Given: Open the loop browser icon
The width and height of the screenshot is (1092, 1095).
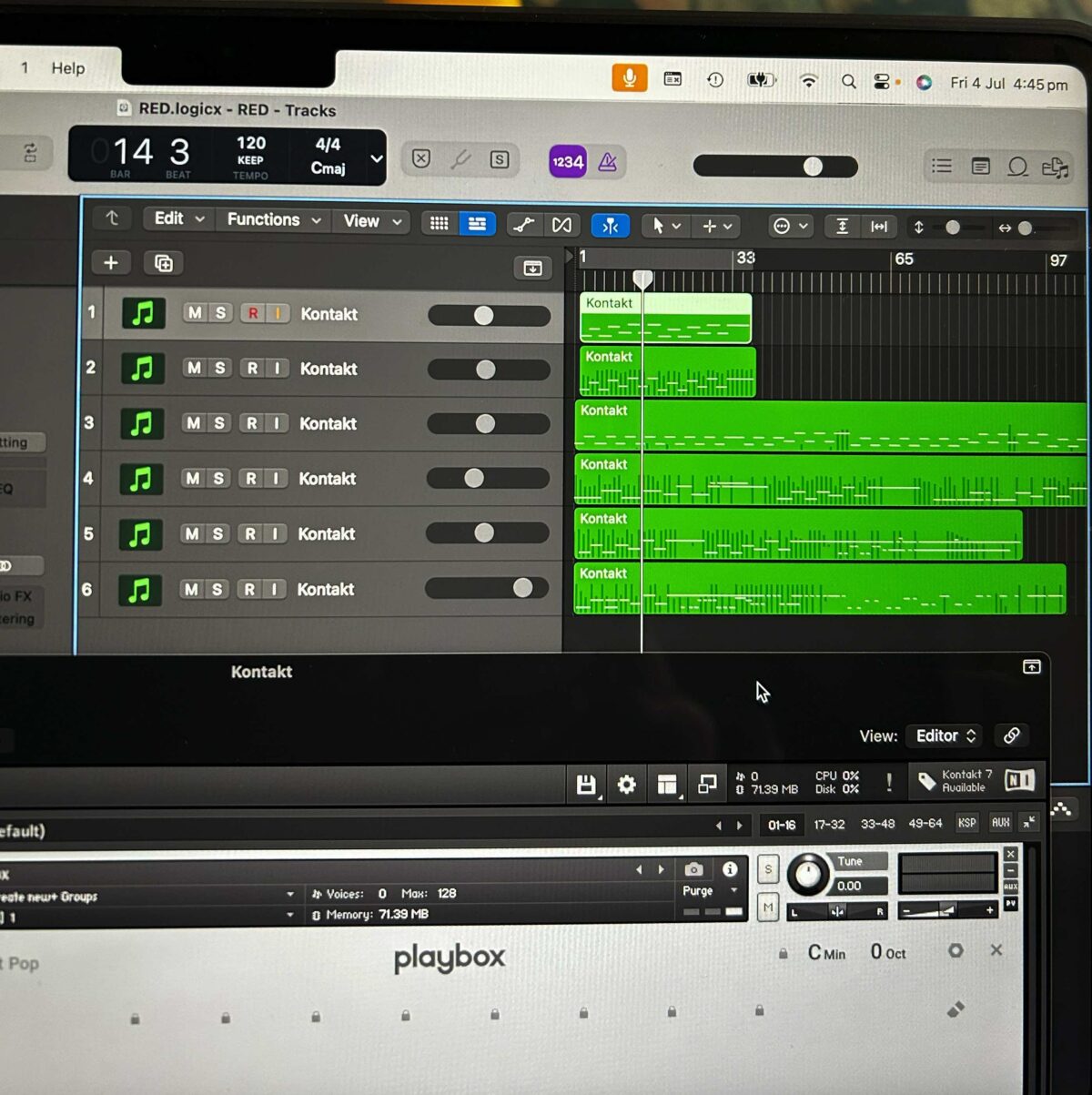Looking at the screenshot, I should click(1017, 167).
